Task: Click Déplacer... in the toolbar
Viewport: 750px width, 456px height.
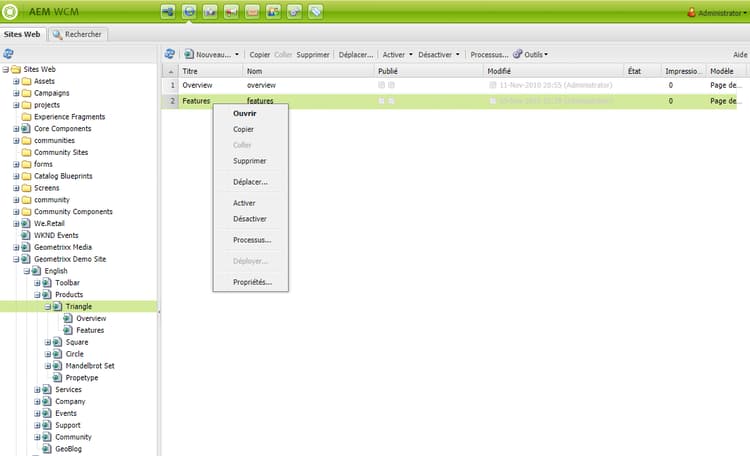Action: tap(356, 55)
